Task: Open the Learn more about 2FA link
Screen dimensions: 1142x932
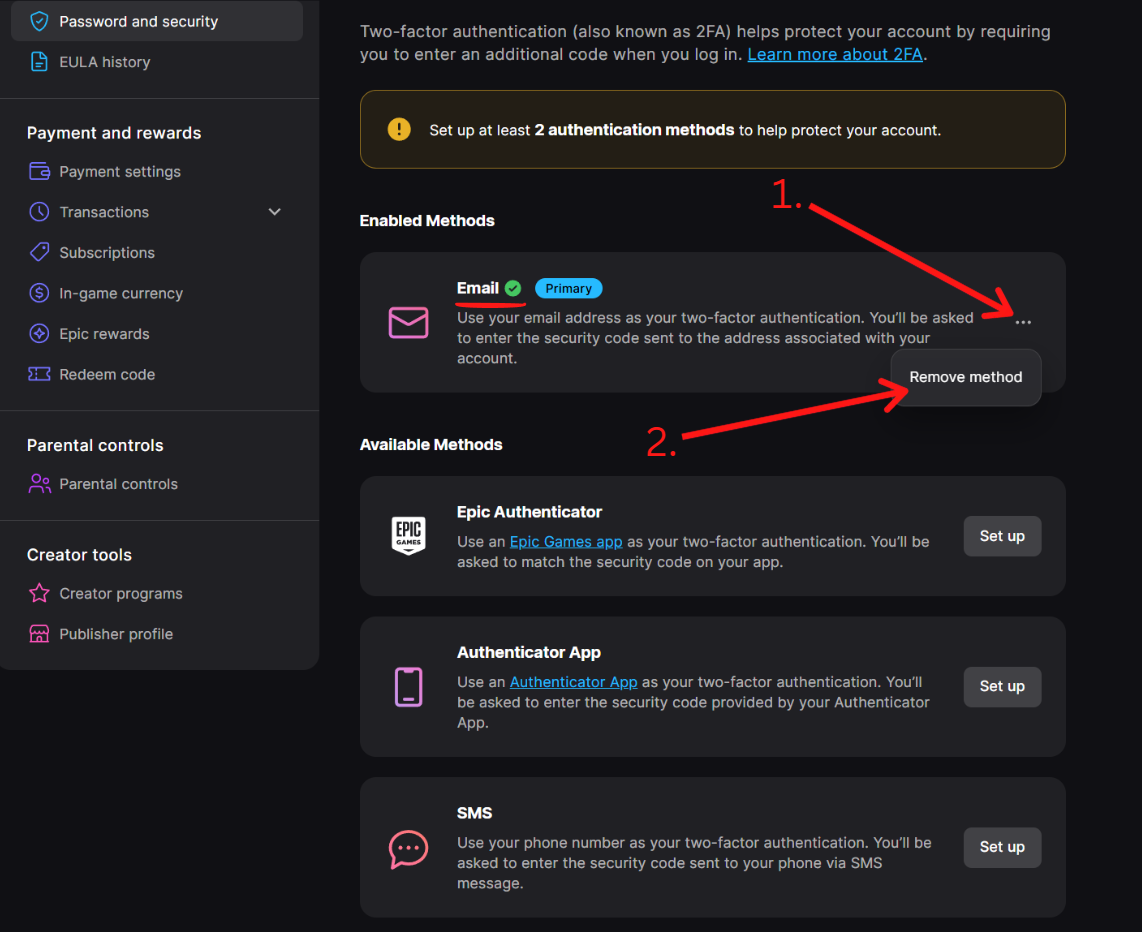Action: coord(835,54)
